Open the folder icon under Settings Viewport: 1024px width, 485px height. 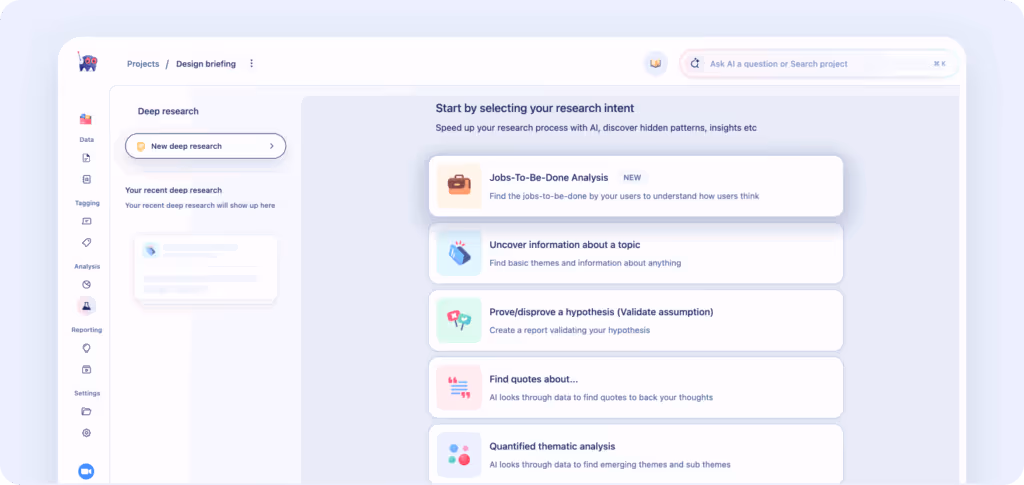click(86, 411)
